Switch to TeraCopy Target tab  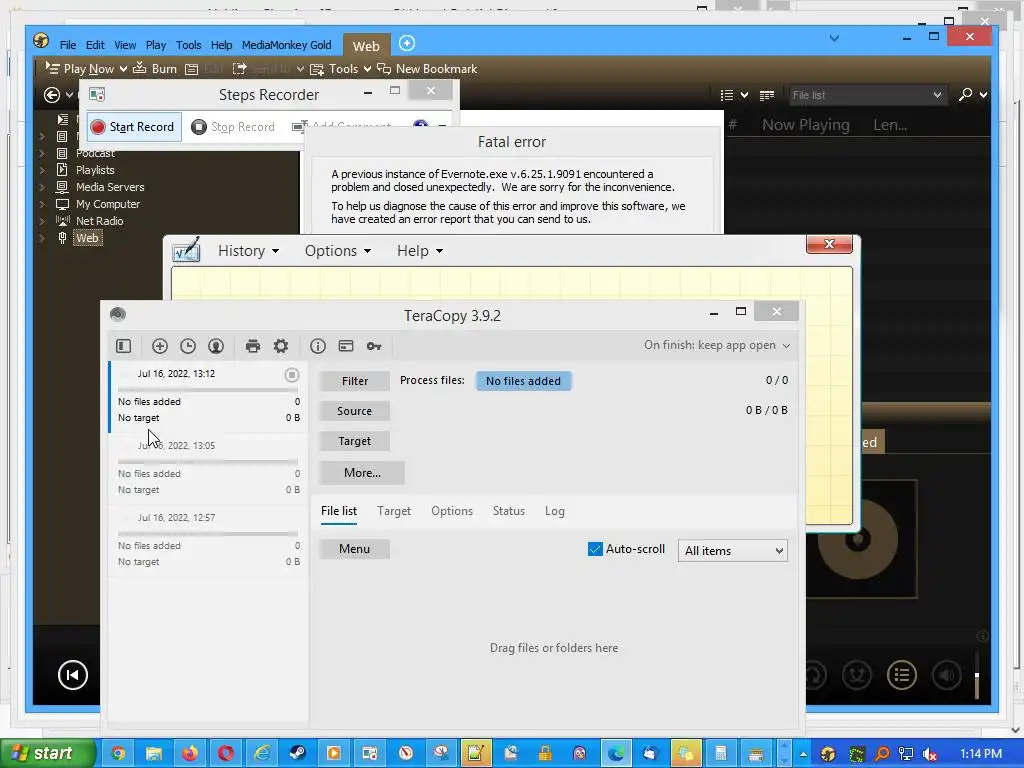(394, 511)
